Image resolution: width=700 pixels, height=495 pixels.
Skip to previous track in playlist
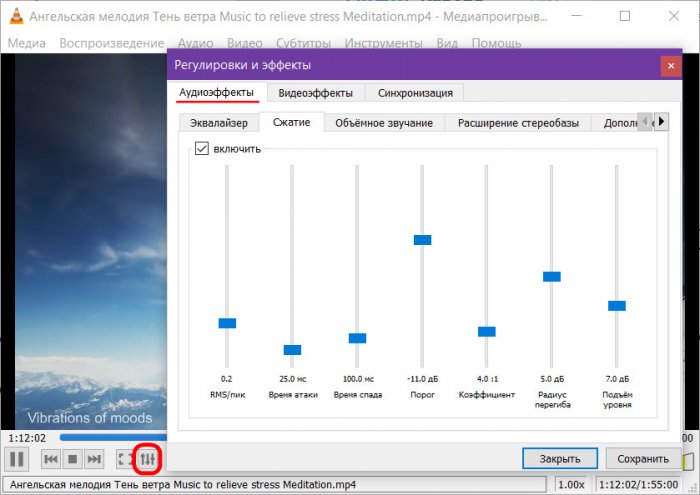point(50,459)
